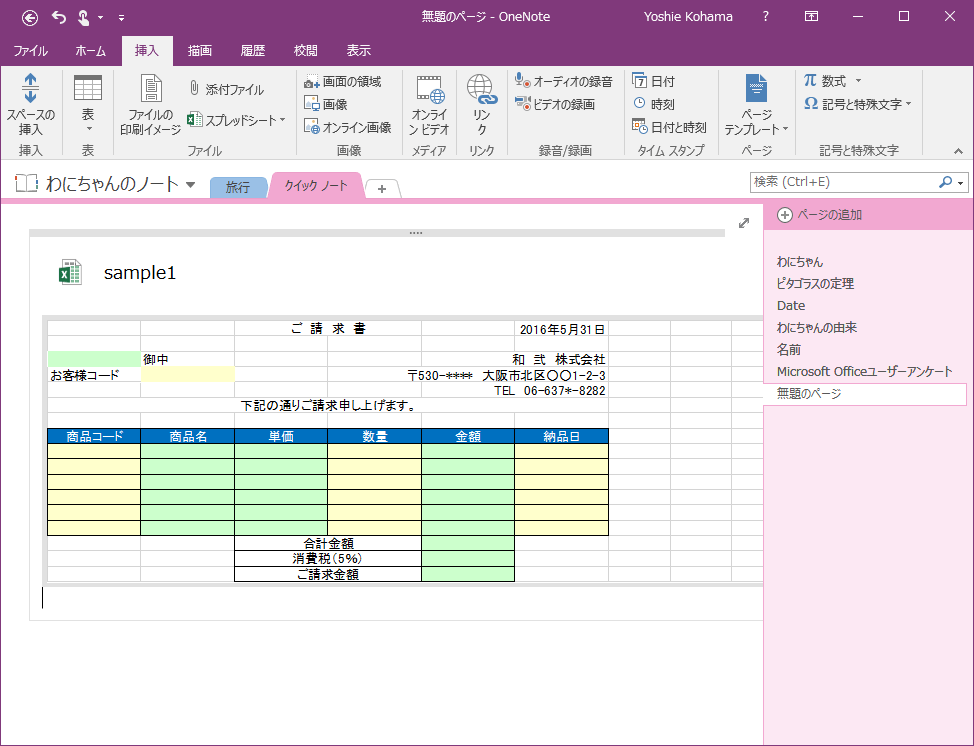The width and height of the screenshot is (974, 746).
Task: Click 納品日 header cell
Action: (562, 436)
